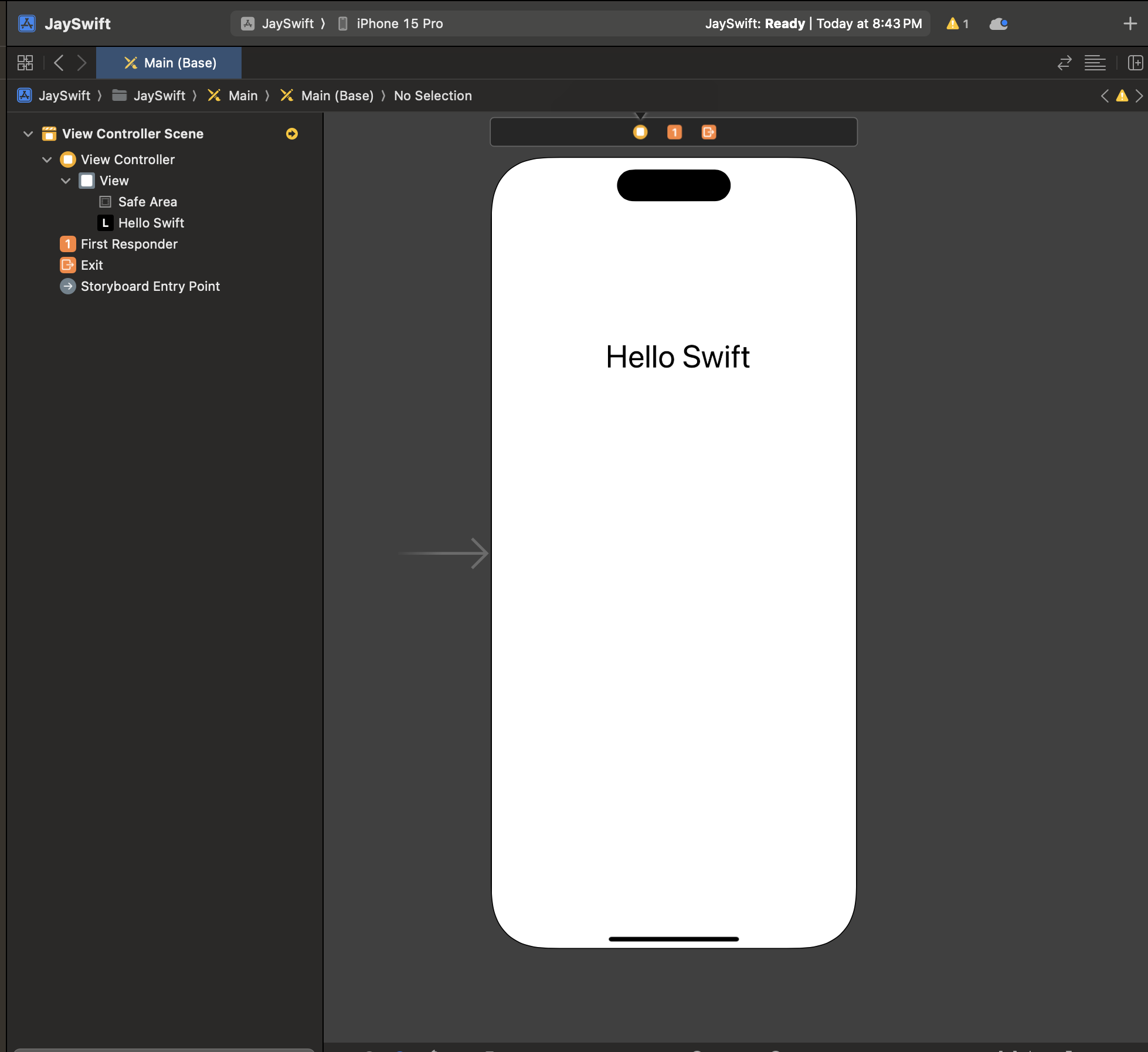Click Main in the jump bar
This screenshot has width=1148, height=1052.
(x=233, y=96)
